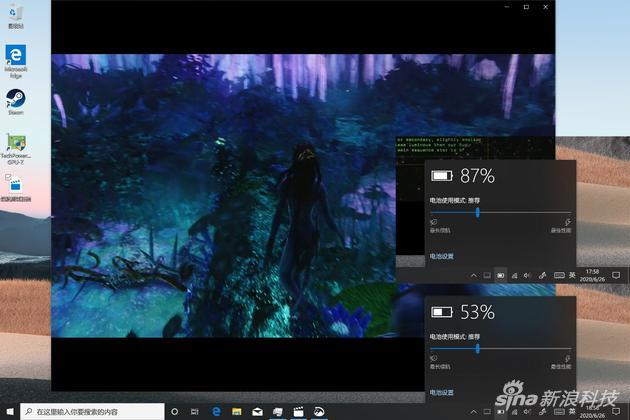Launch Microsoft Edge from the desktop shortcut
The height and width of the screenshot is (420, 630).
pos(16,60)
